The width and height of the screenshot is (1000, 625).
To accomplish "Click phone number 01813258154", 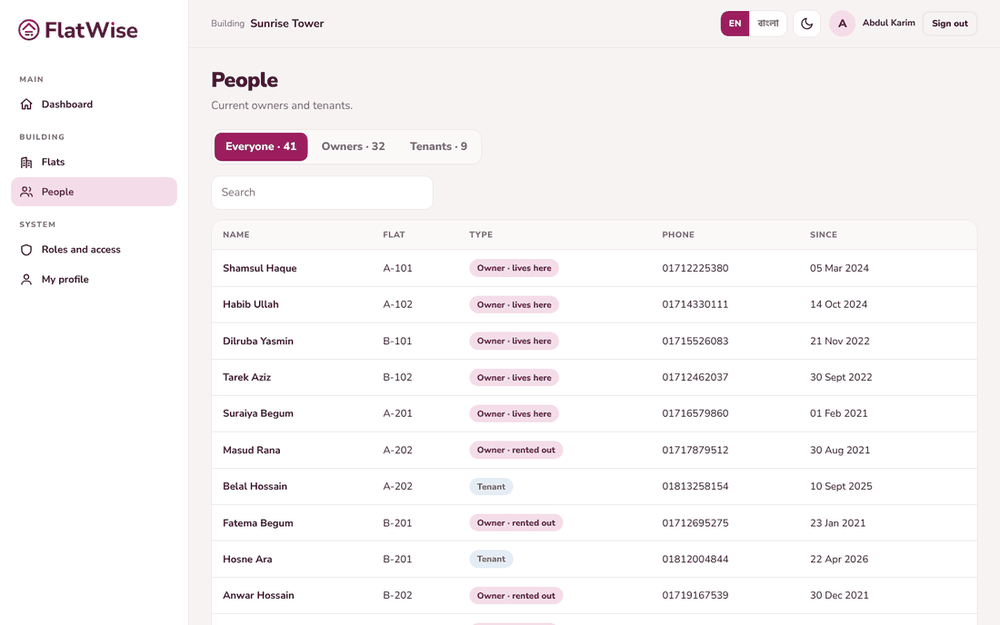I will [x=695, y=487].
